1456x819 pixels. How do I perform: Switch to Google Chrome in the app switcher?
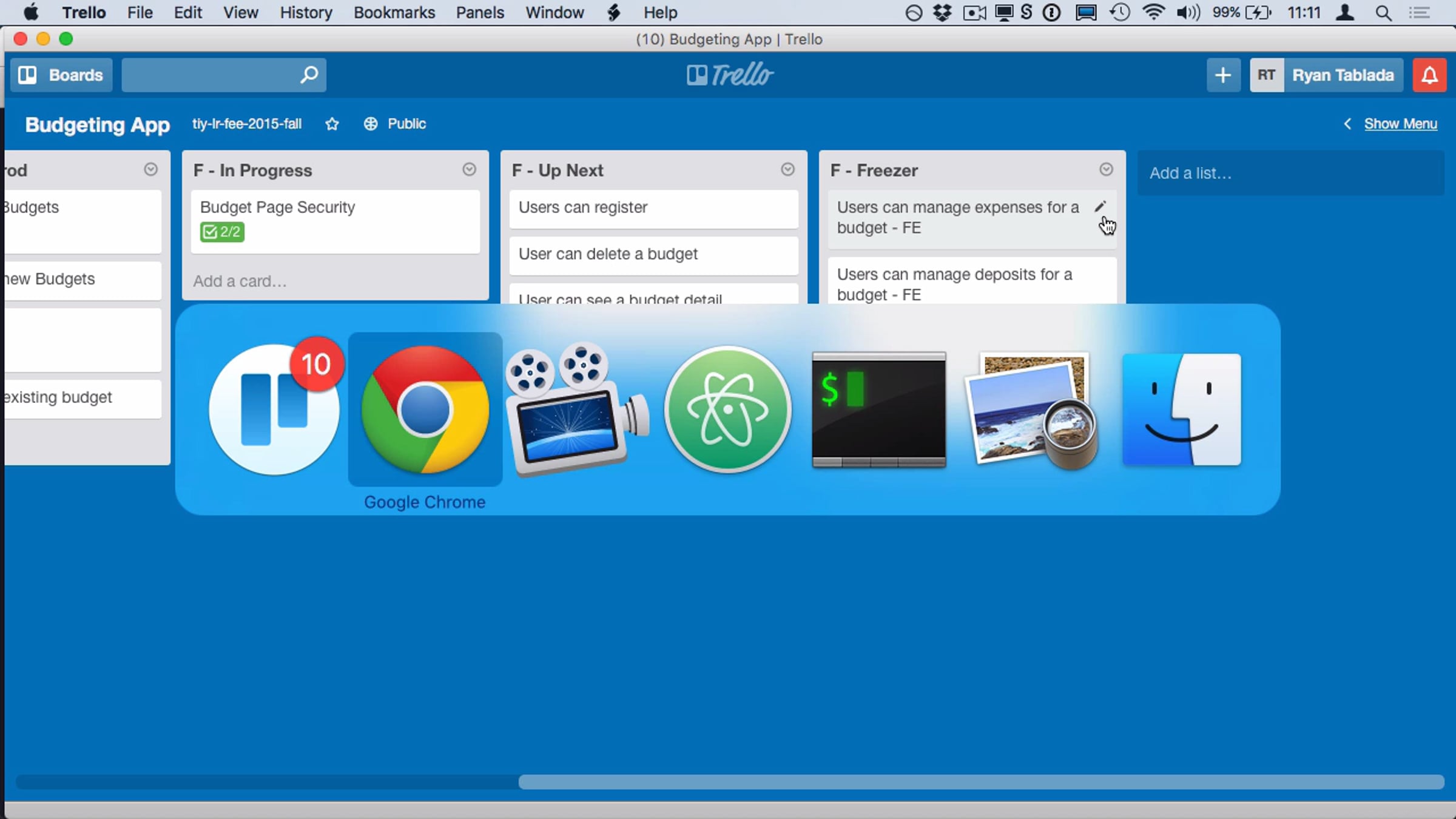click(x=425, y=409)
